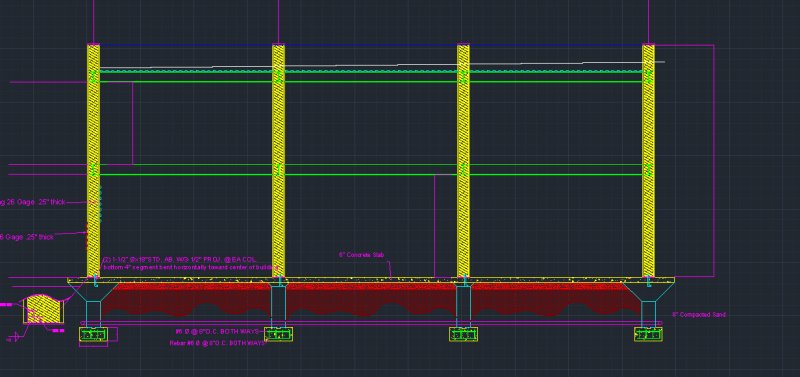
Task: Pick the rightmost footing rebar block
Action: point(648,335)
